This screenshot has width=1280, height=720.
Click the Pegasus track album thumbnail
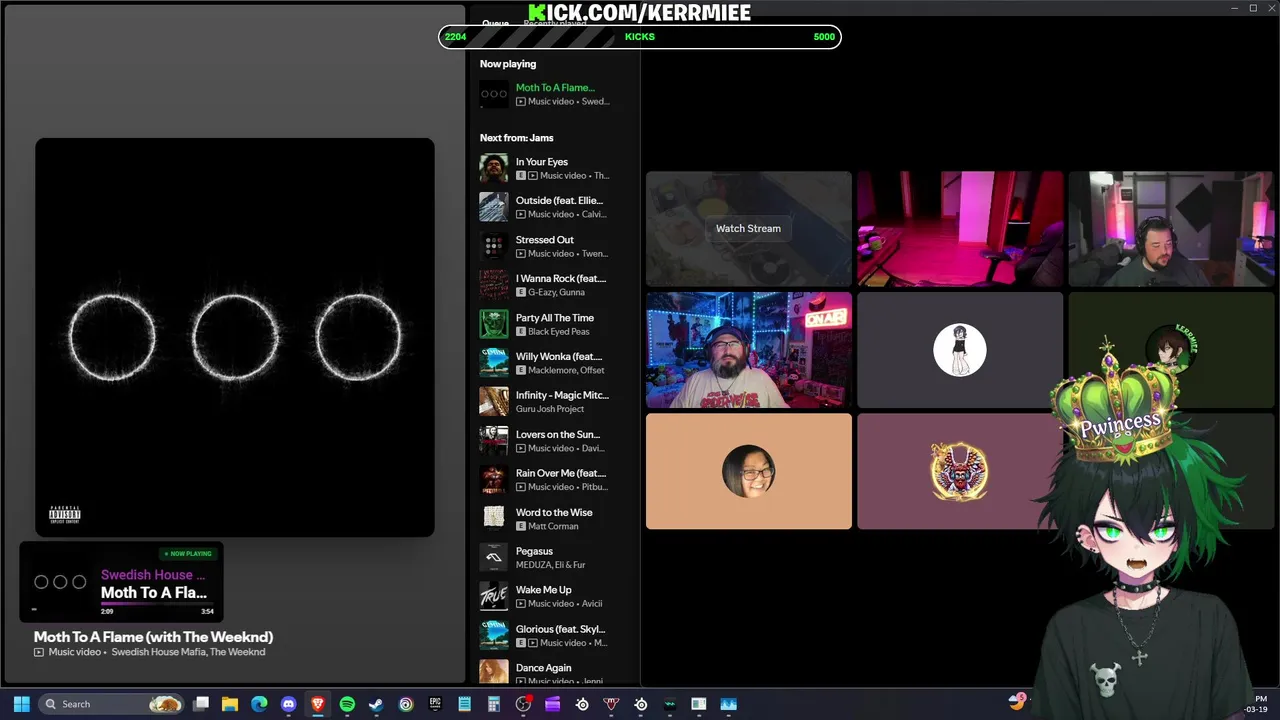pyautogui.click(x=494, y=557)
